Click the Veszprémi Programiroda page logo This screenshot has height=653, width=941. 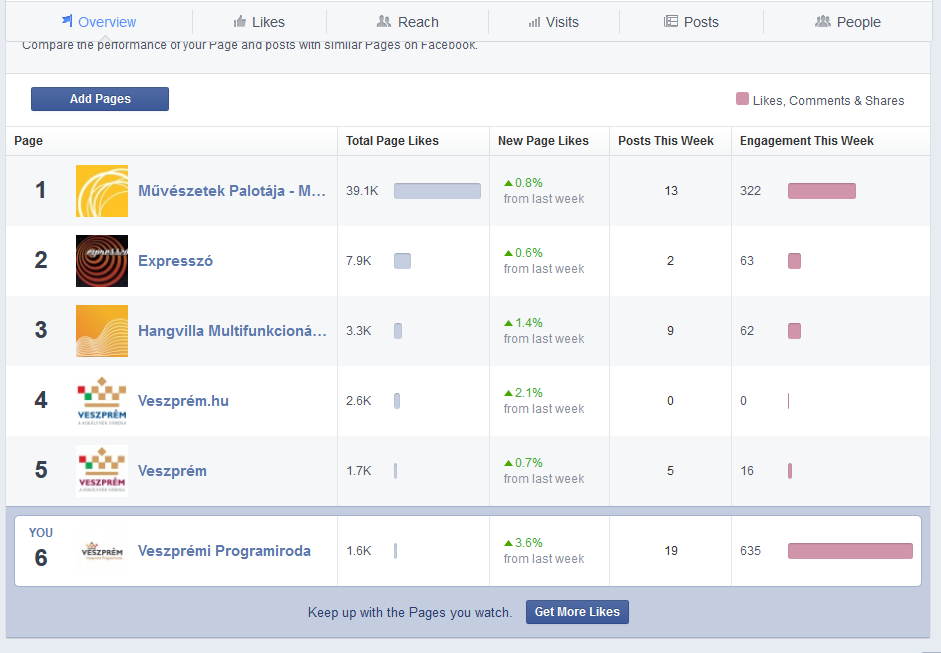coord(102,551)
